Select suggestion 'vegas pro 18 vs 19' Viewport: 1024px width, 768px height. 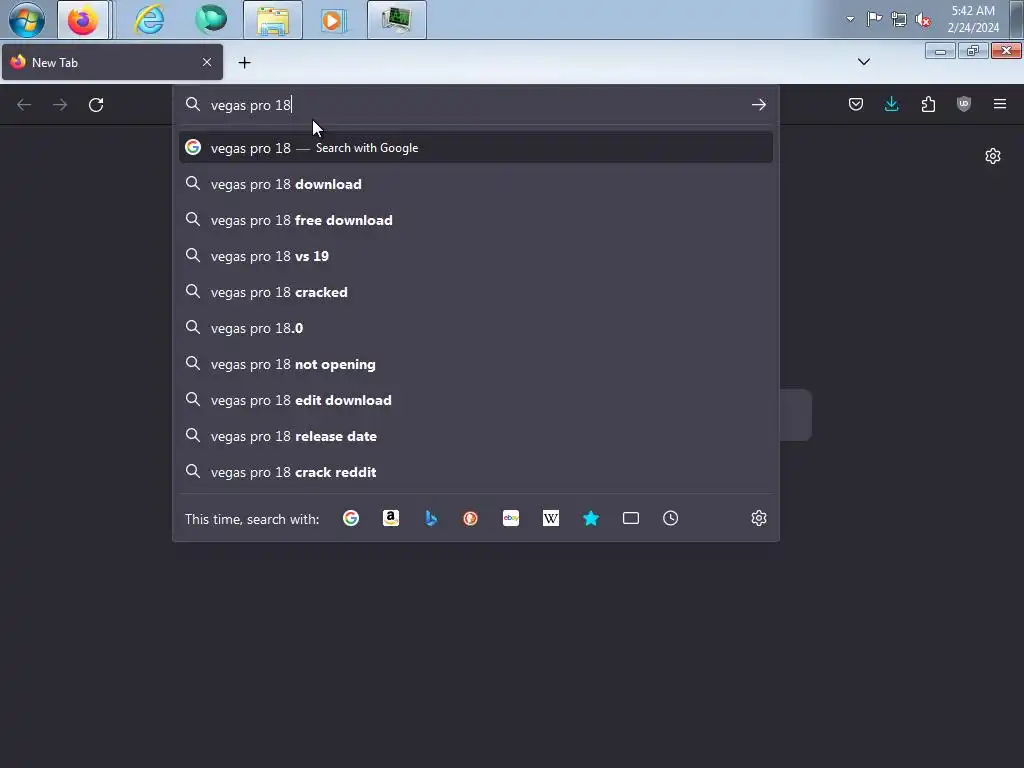pyautogui.click(x=475, y=256)
